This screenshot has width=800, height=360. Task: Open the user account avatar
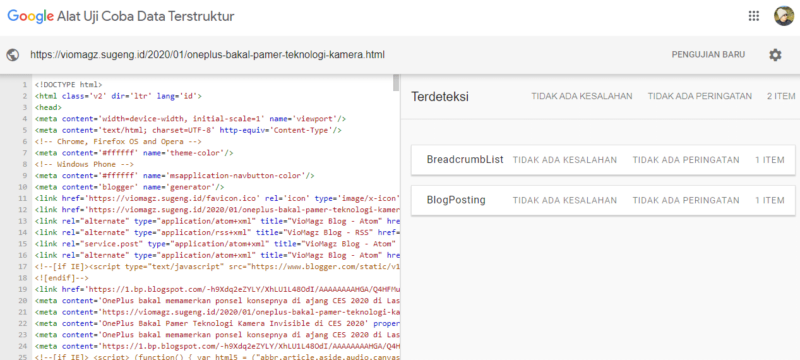(783, 16)
